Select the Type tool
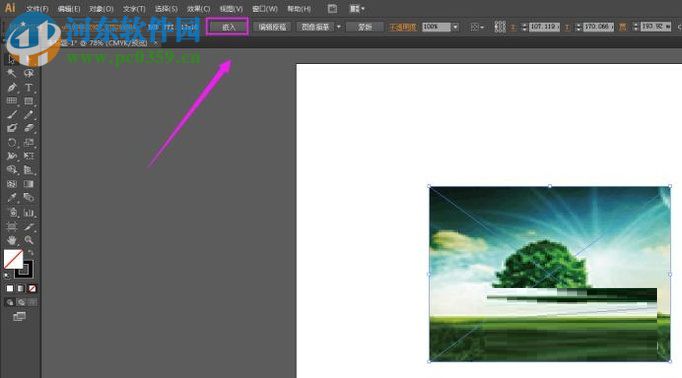 [x=29, y=87]
